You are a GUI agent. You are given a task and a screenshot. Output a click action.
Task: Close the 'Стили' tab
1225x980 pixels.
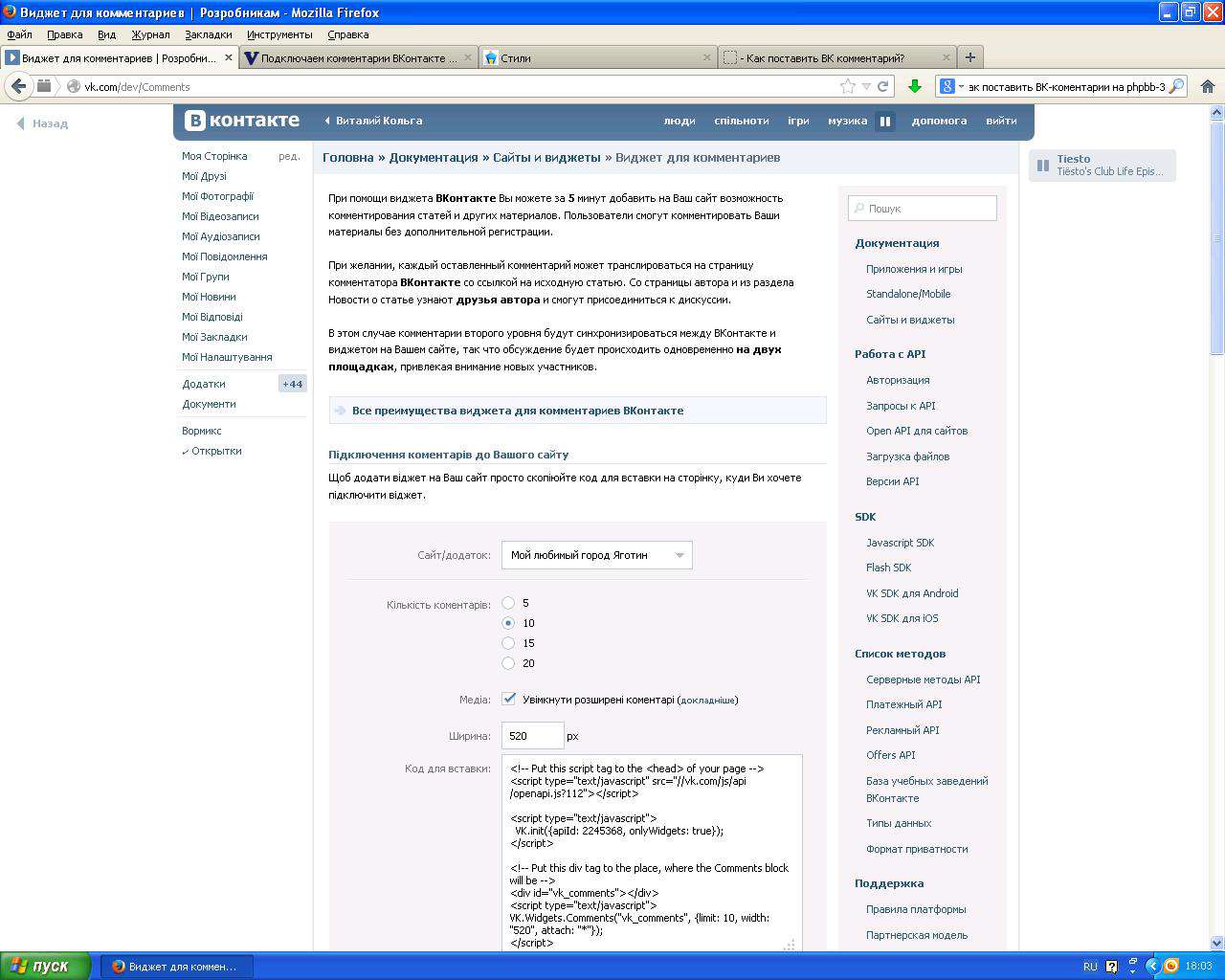(x=708, y=57)
